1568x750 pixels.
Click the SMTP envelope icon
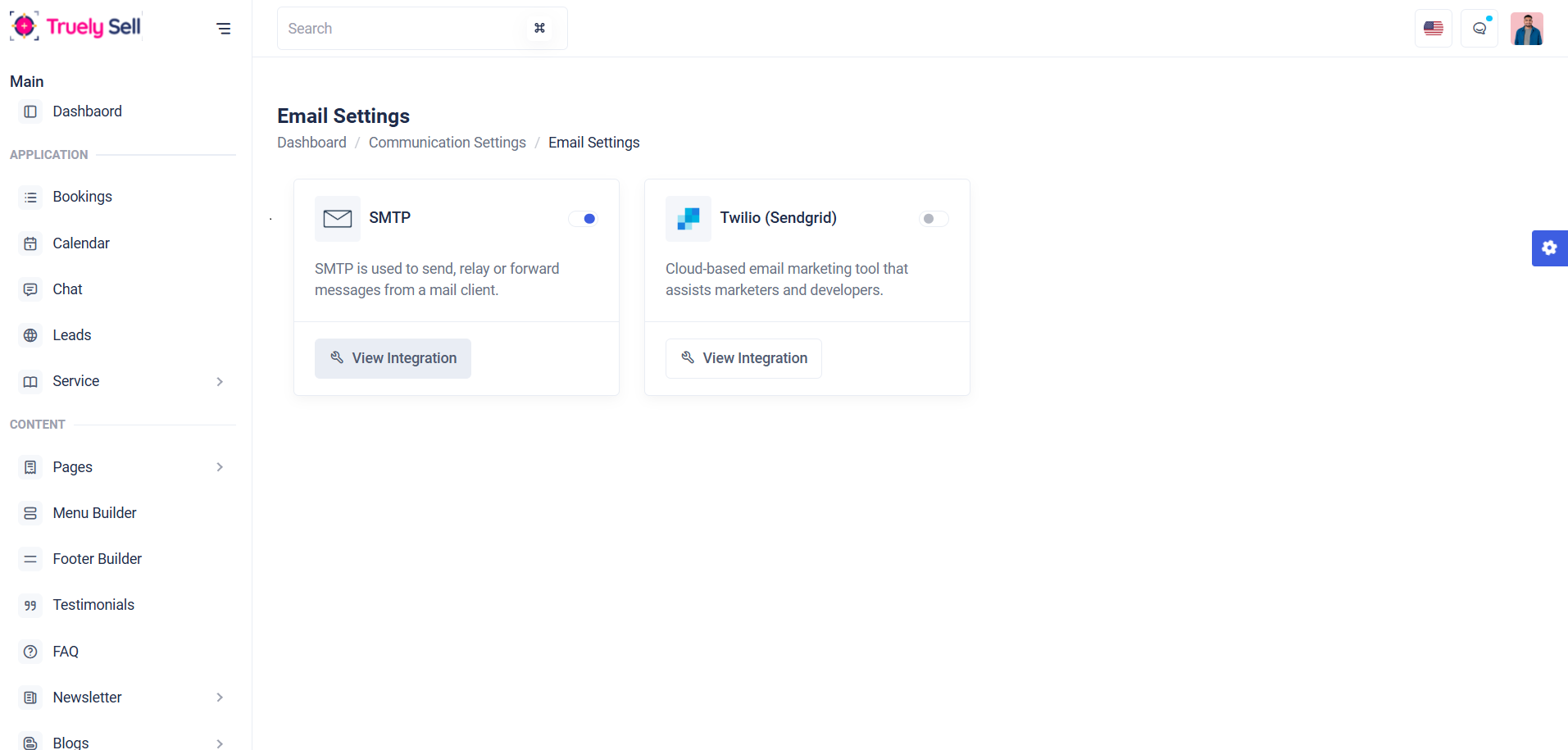tap(337, 219)
